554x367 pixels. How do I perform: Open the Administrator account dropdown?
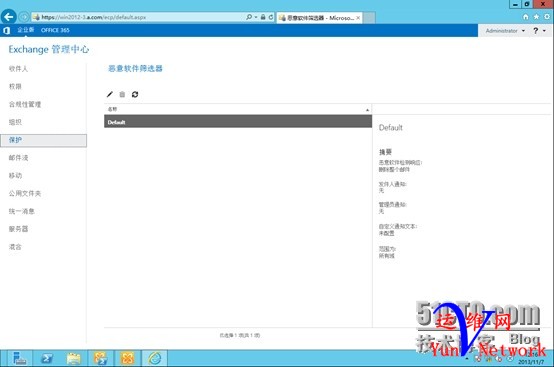click(505, 31)
